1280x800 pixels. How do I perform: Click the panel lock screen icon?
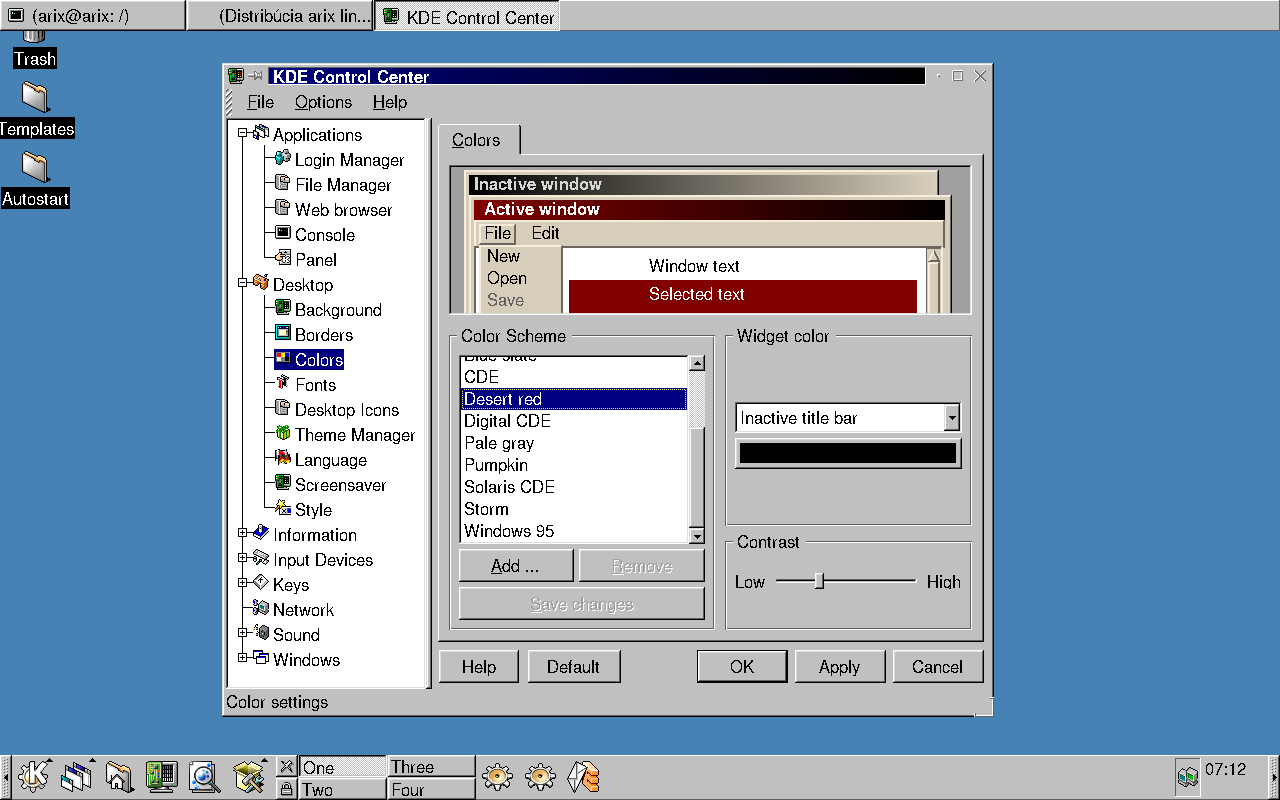(x=286, y=789)
